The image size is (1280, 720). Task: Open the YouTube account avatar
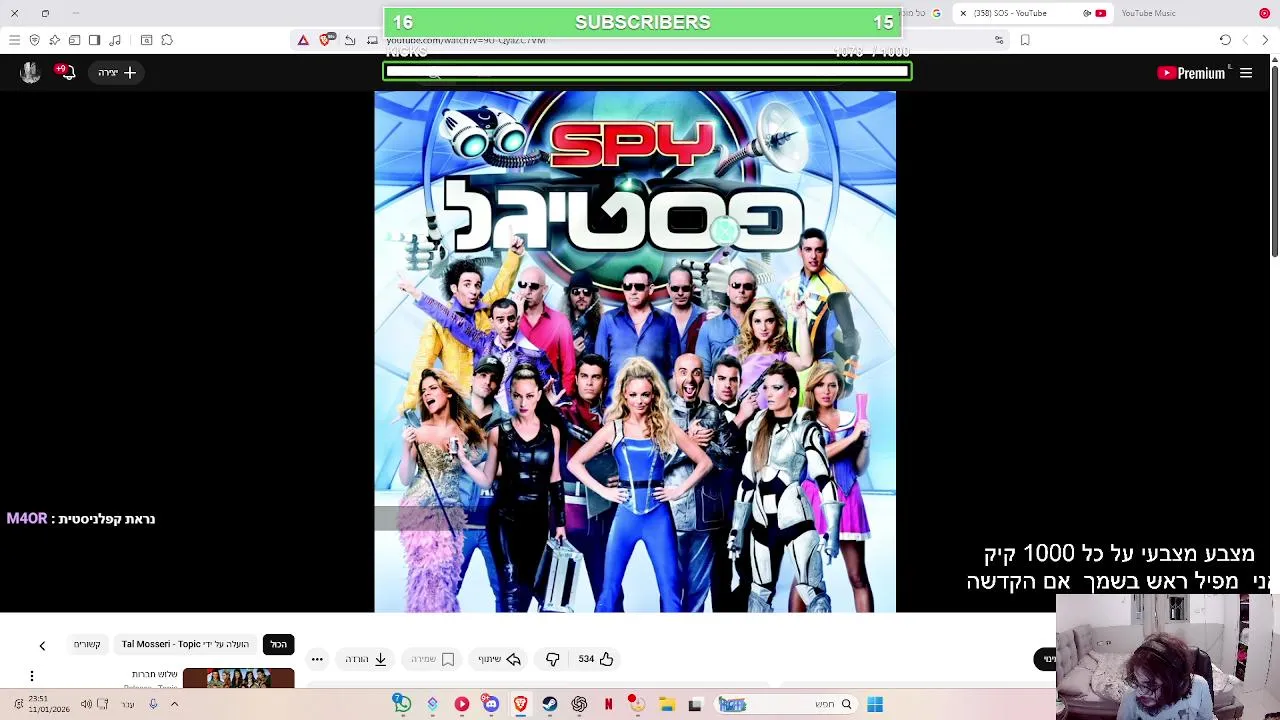coord(30,72)
